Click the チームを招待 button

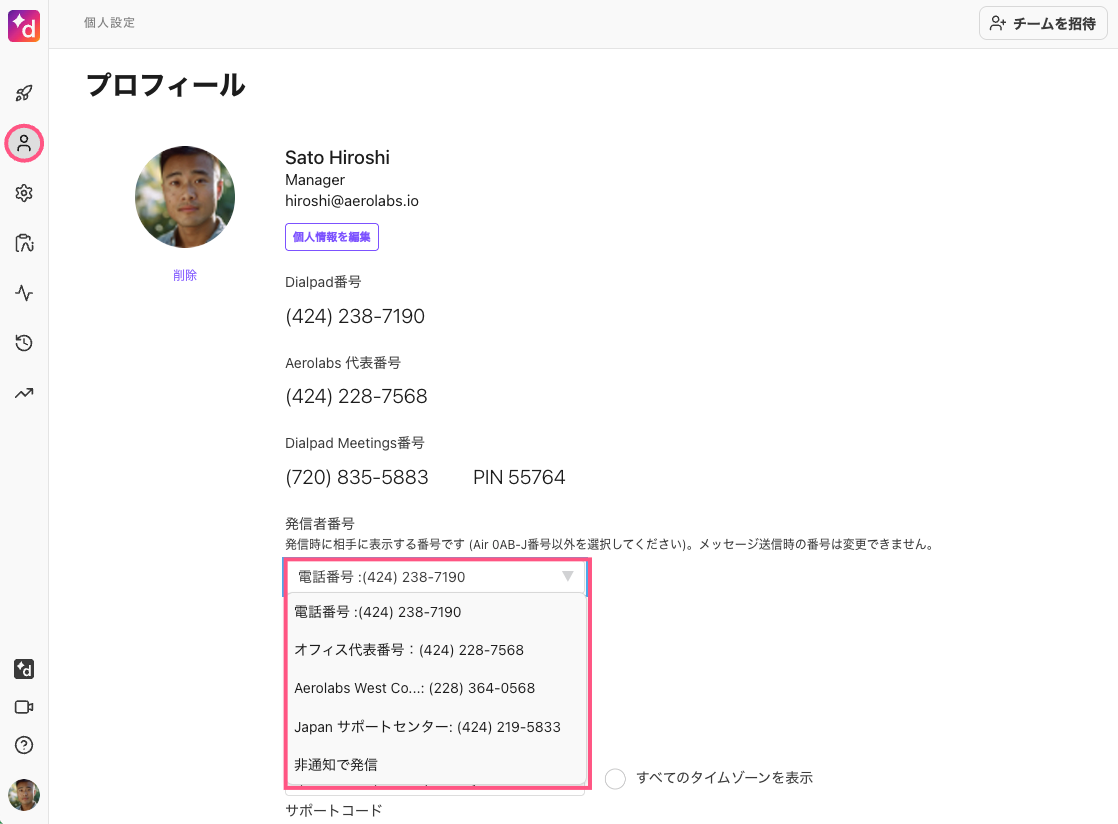click(1043, 24)
